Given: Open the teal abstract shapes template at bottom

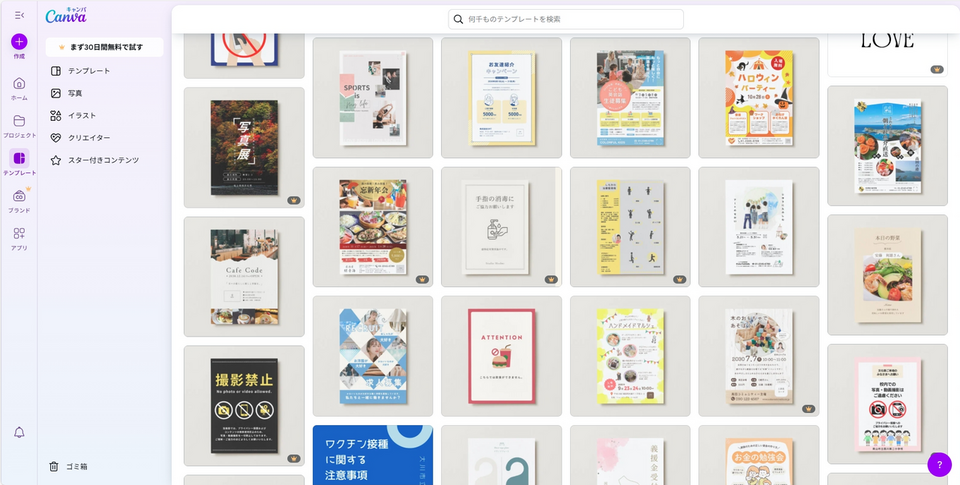Looking at the screenshot, I should [x=501, y=455].
